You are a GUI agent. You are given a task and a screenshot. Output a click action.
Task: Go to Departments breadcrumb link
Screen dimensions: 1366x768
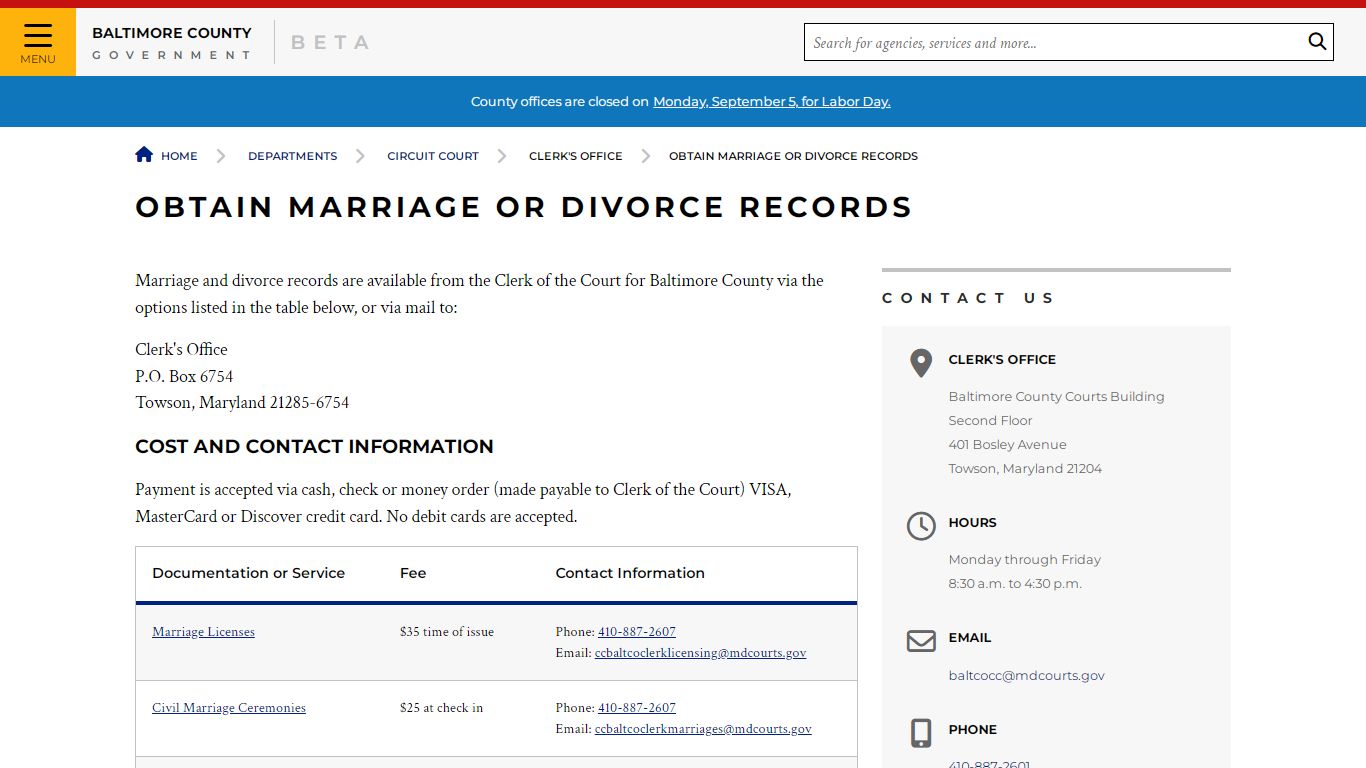292,156
